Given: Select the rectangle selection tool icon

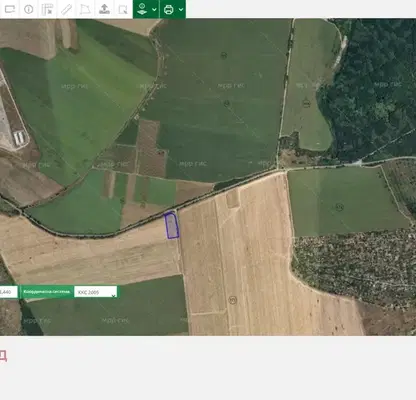Looking at the screenshot, I should pos(10,9).
